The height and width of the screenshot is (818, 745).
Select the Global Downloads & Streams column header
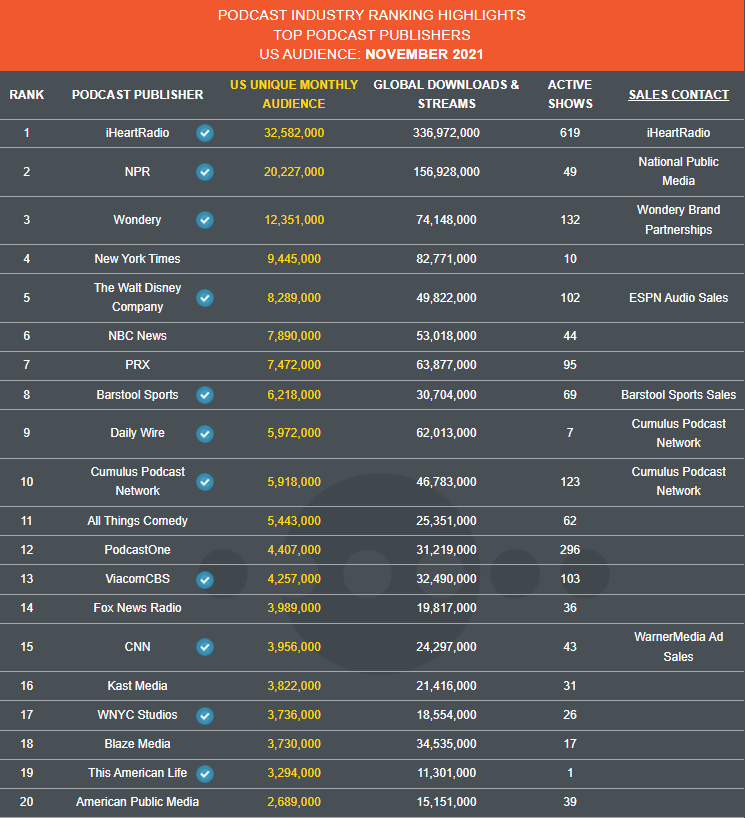pos(447,94)
